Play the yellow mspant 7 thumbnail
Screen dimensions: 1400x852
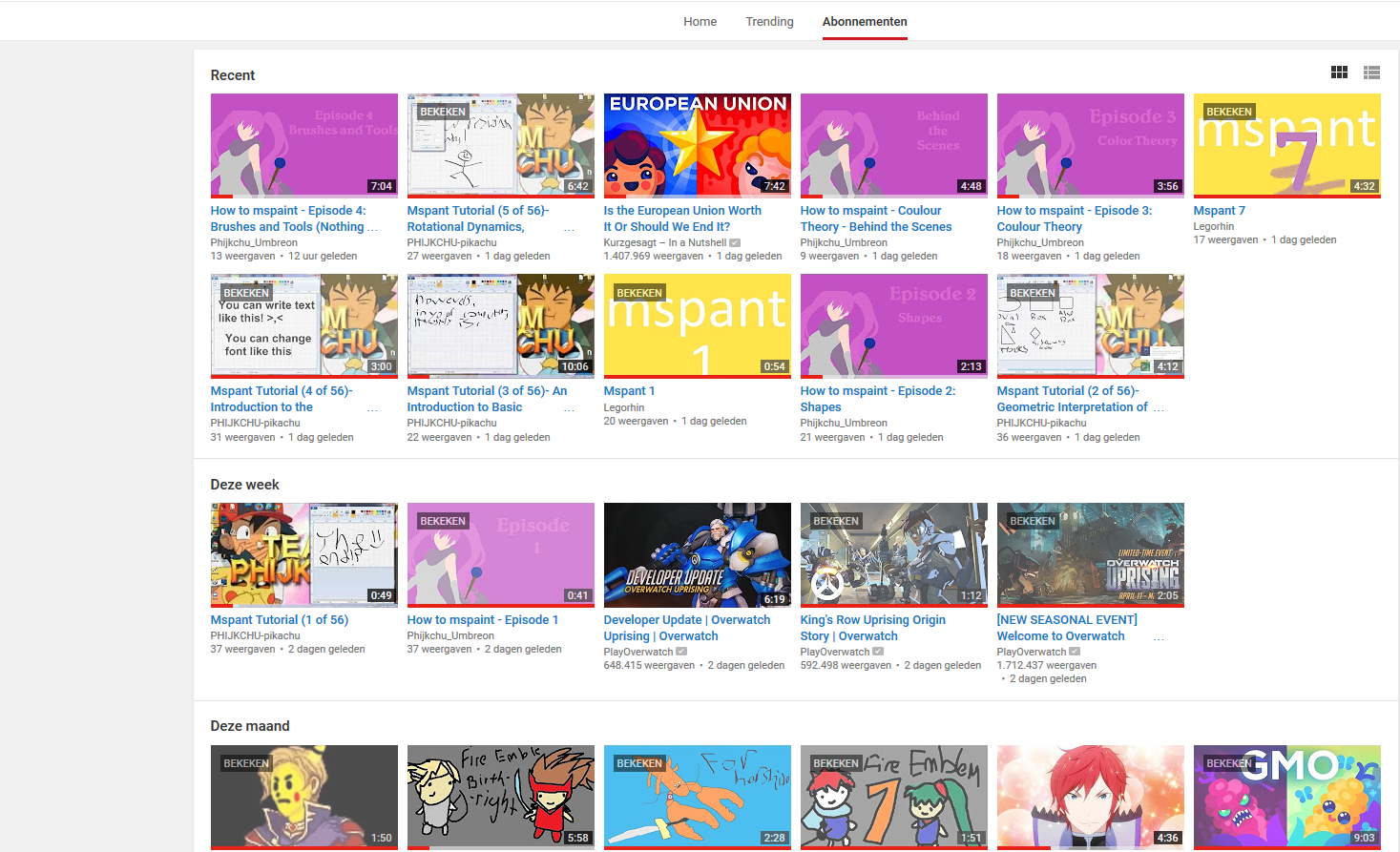pos(1287,145)
